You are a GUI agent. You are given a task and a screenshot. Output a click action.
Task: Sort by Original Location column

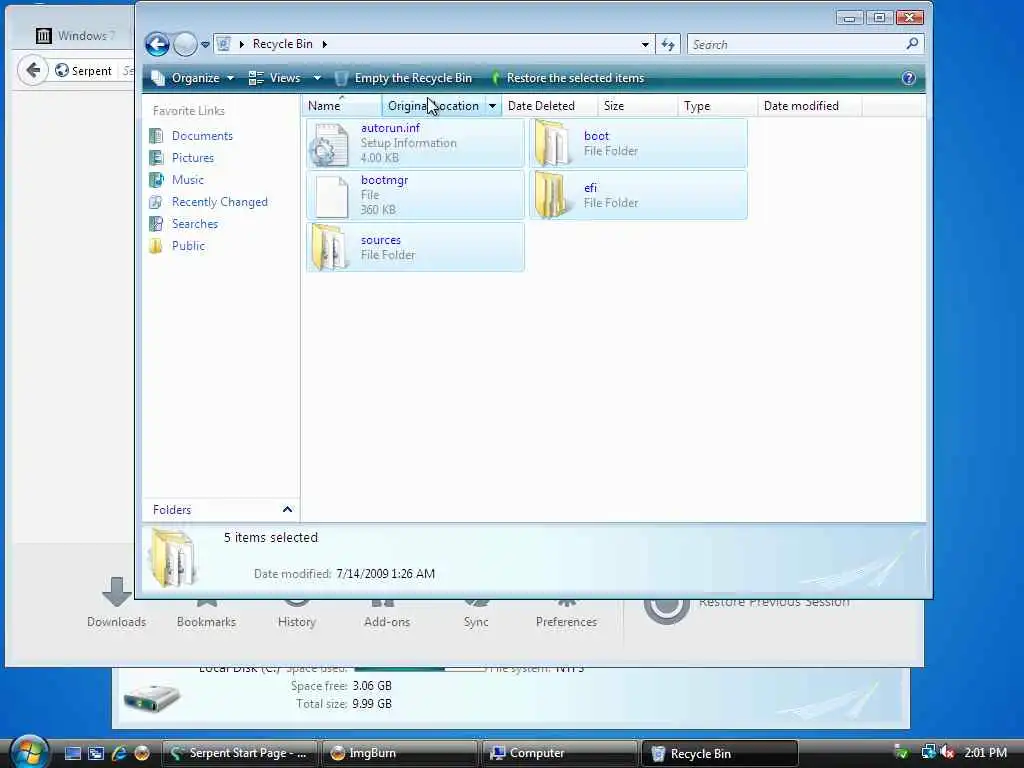pyautogui.click(x=433, y=106)
